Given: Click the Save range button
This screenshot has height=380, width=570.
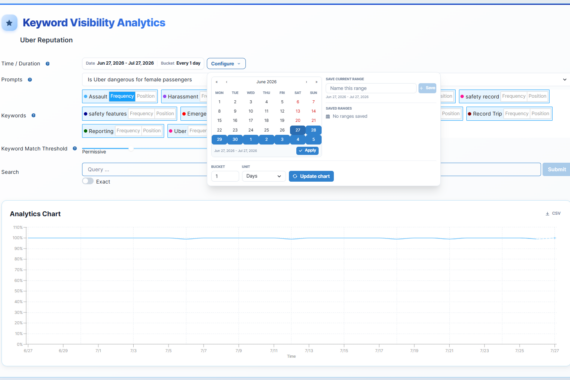Looking at the screenshot, I should (428, 88).
